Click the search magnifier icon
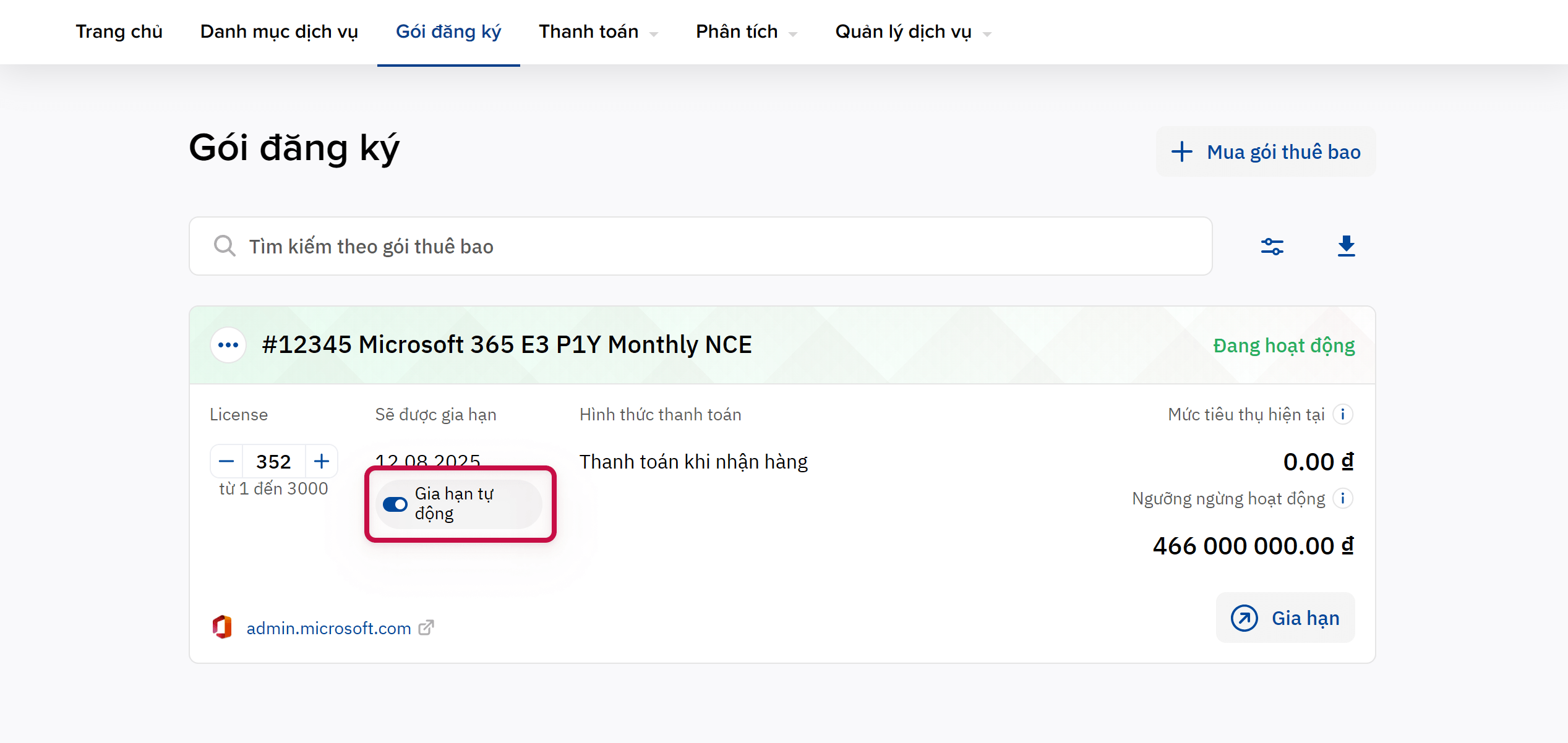The width and height of the screenshot is (1568, 743). [x=225, y=246]
